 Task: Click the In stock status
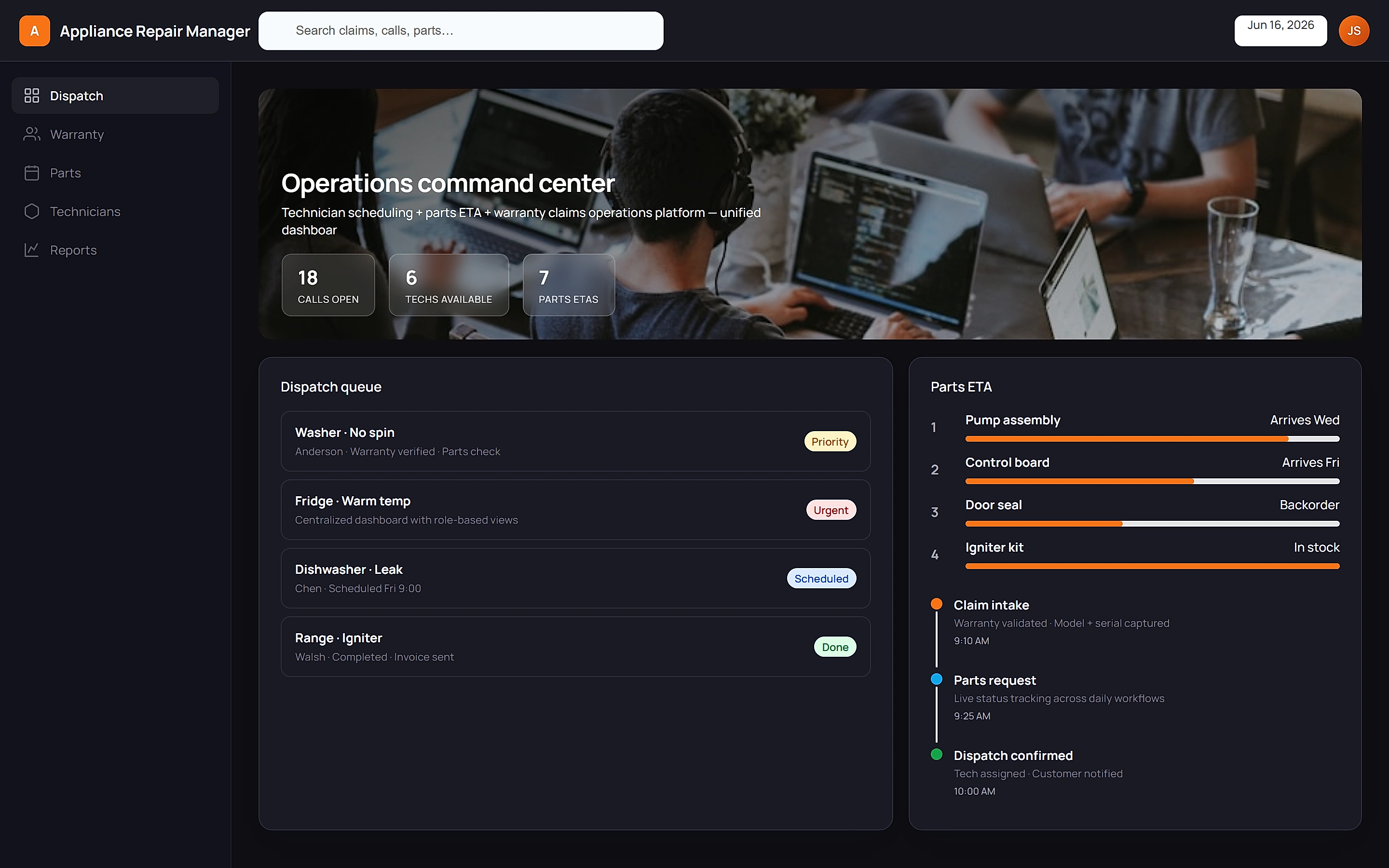pyautogui.click(x=1316, y=547)
